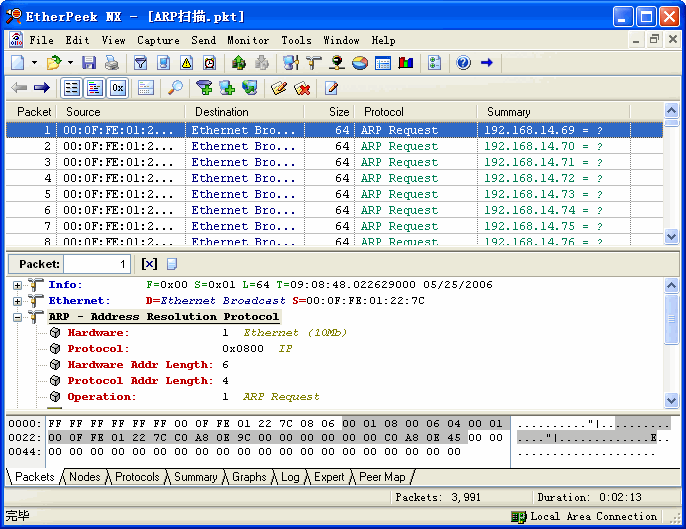Viewport: 686px width, 529px height.
Task: Click the Local Area Connection status entry
Action: [x=584, y=517]
